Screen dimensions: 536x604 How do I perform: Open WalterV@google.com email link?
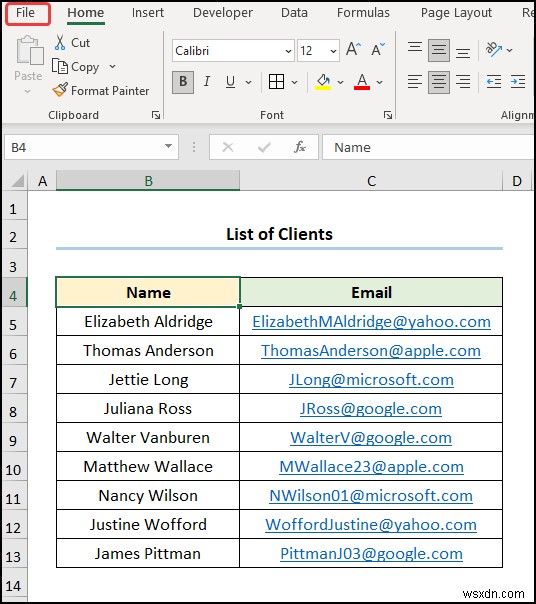point(371,438)
